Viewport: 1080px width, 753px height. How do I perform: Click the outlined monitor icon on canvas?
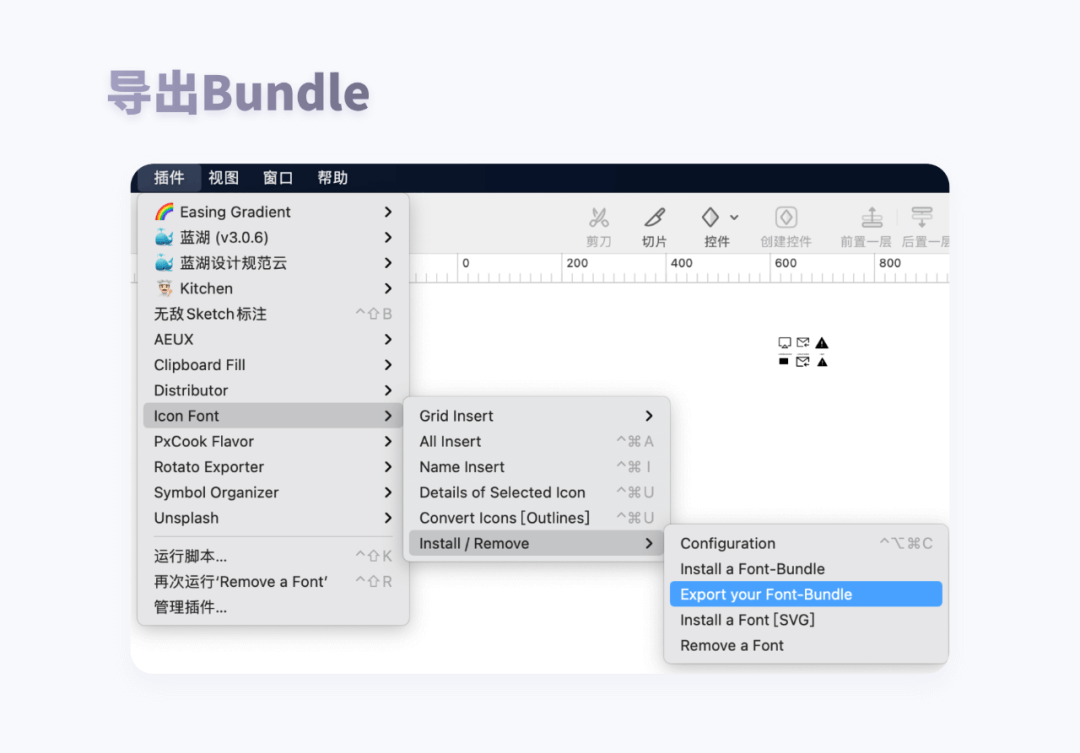pos(785,342)
